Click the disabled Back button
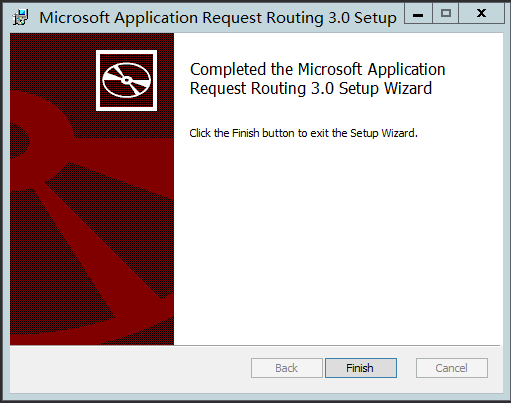Screen dimensions: 511x403 (287, 368)
